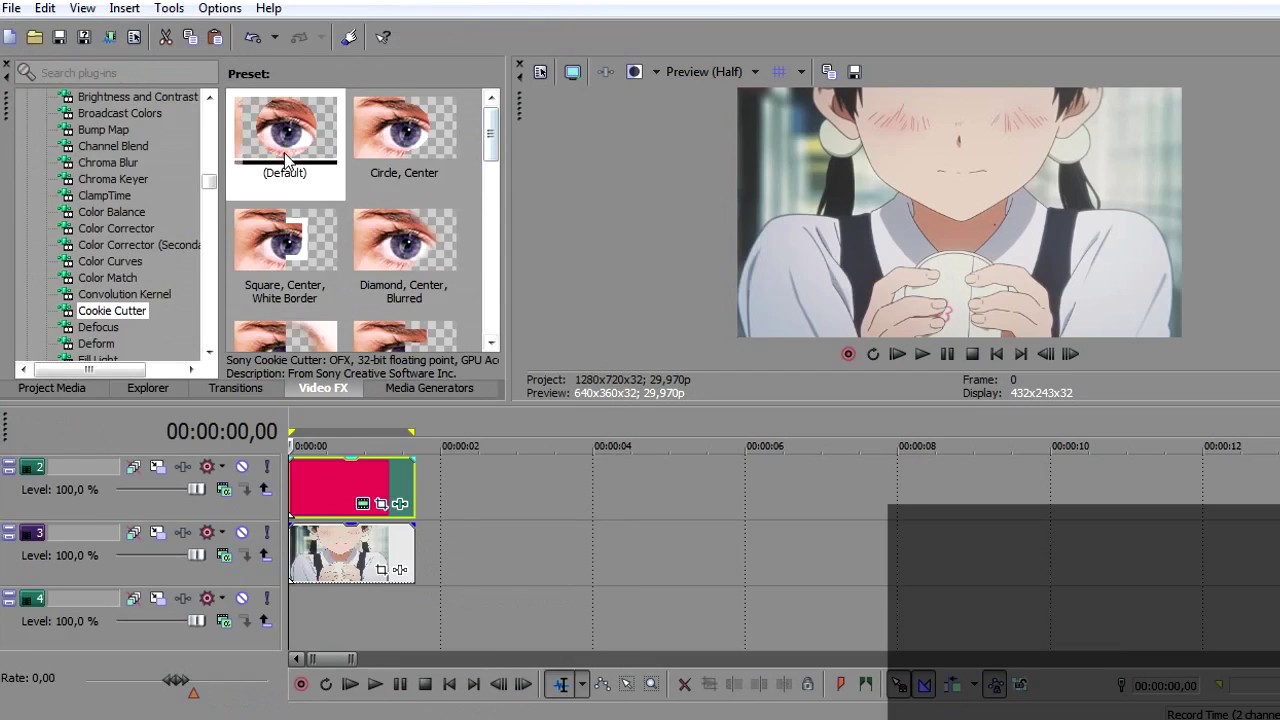Click the Cut scissors icon

tap(166, 37)
